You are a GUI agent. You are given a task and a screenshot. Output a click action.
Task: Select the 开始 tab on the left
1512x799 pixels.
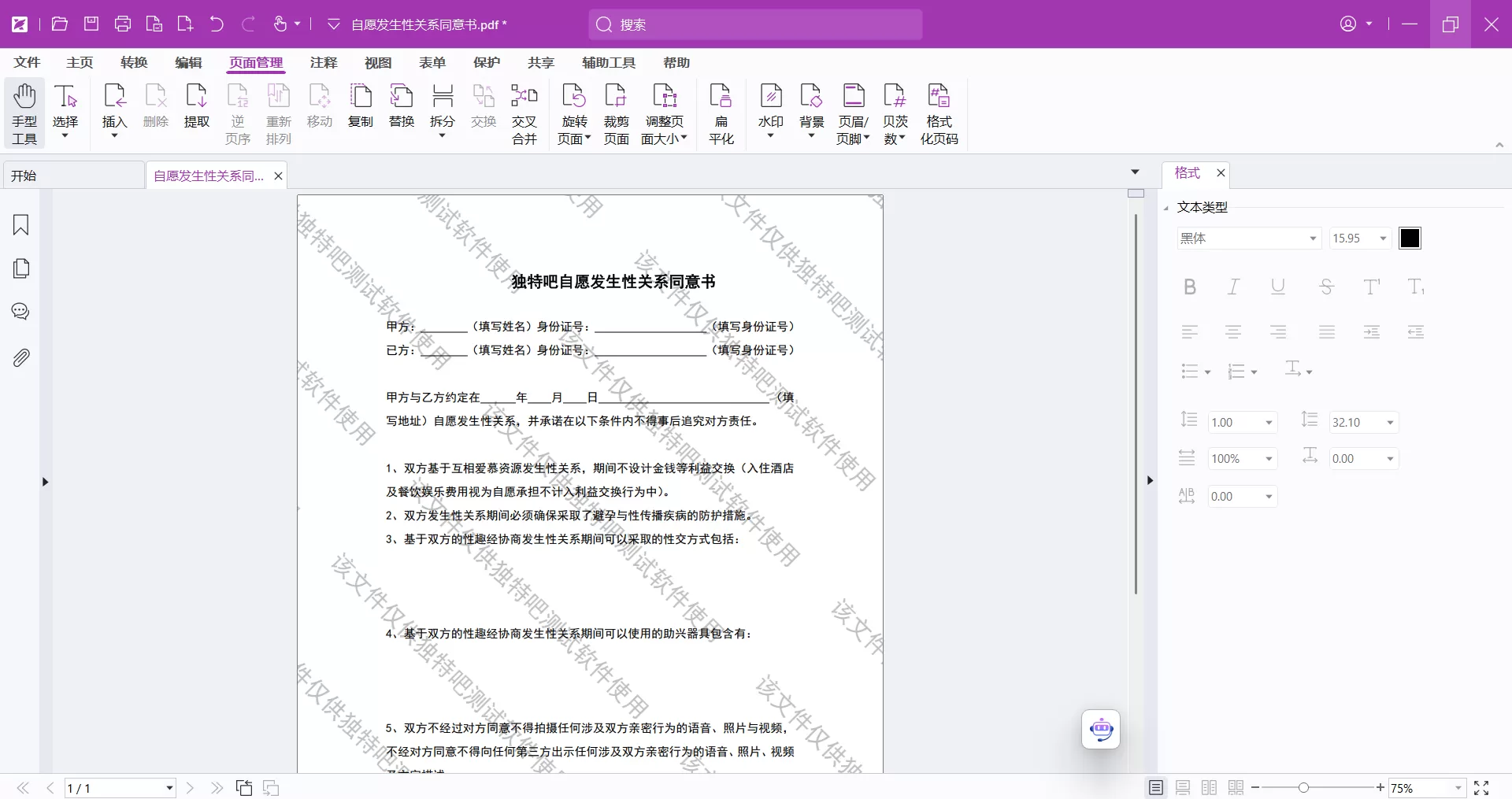(24, 175)
